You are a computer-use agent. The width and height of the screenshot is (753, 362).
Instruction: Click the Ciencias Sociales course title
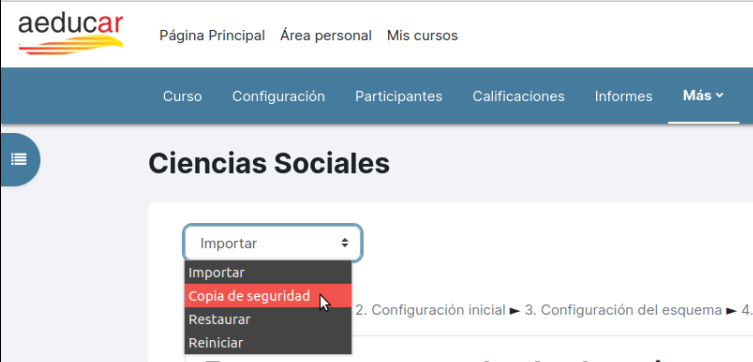click(x=269, y=164)
